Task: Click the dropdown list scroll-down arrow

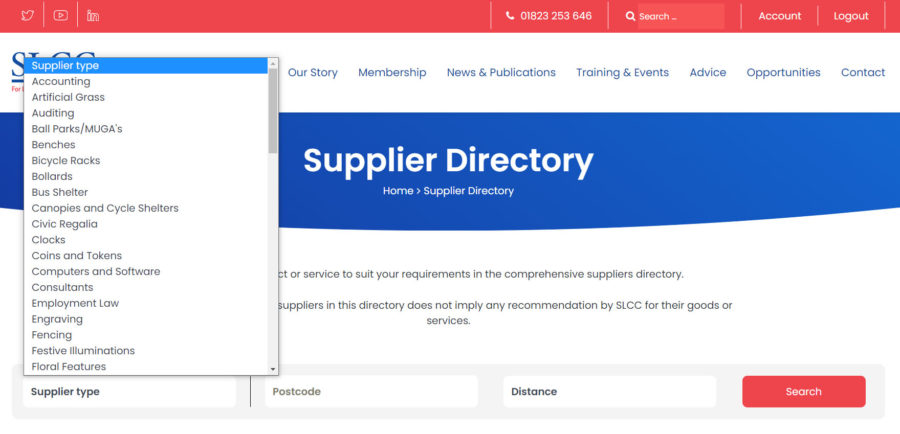Action: [273, 369]
